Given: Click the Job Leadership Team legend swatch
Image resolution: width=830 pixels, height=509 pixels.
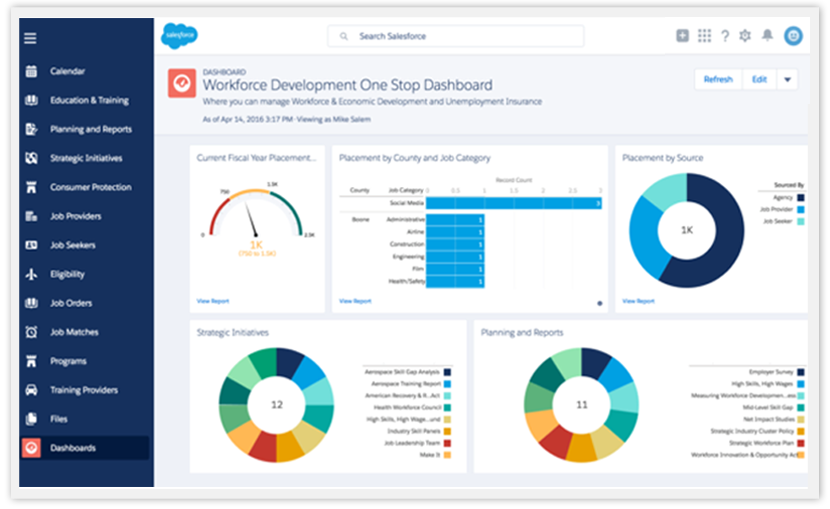Looking at the screenshot, I should pos(447,443).
